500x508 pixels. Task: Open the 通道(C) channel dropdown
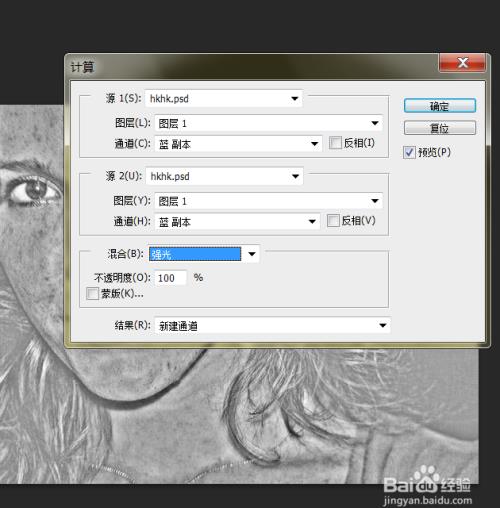pos(238,144)
